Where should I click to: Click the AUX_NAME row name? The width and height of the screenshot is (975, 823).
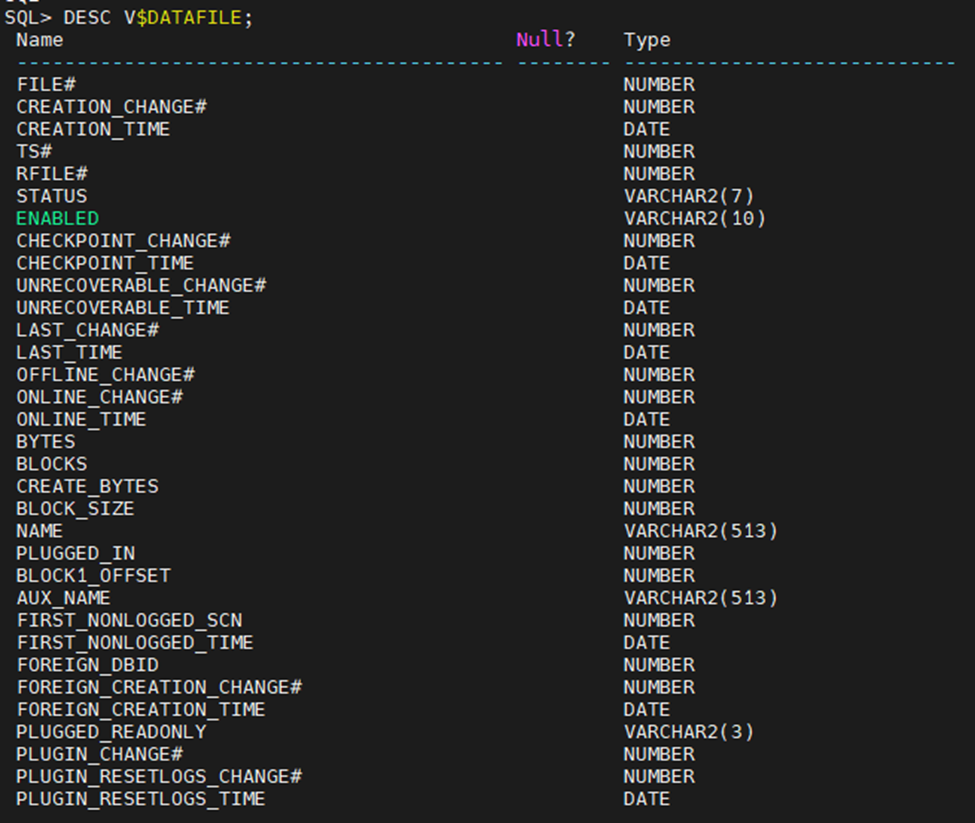63,599
